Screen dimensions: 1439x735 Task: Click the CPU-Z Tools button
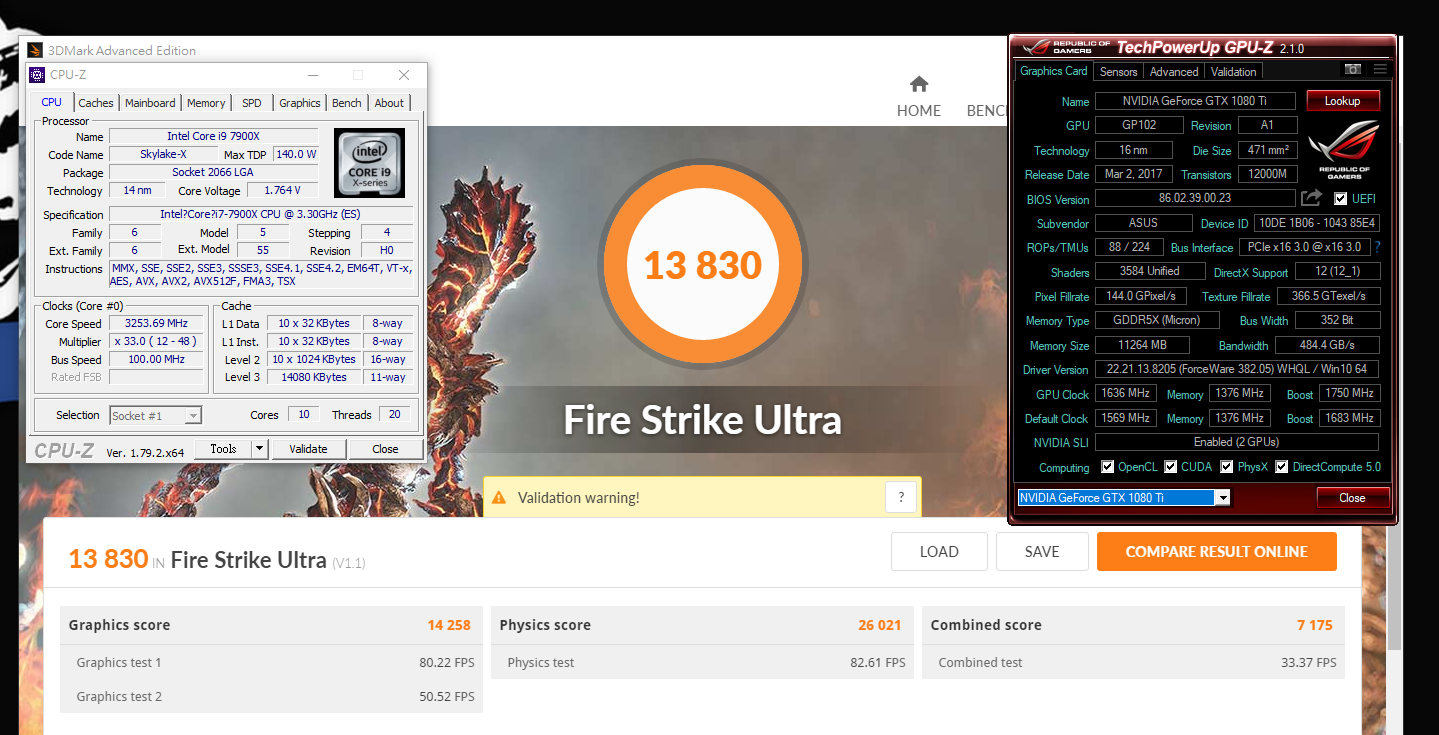pyautogui.click(x=223, y=449)
